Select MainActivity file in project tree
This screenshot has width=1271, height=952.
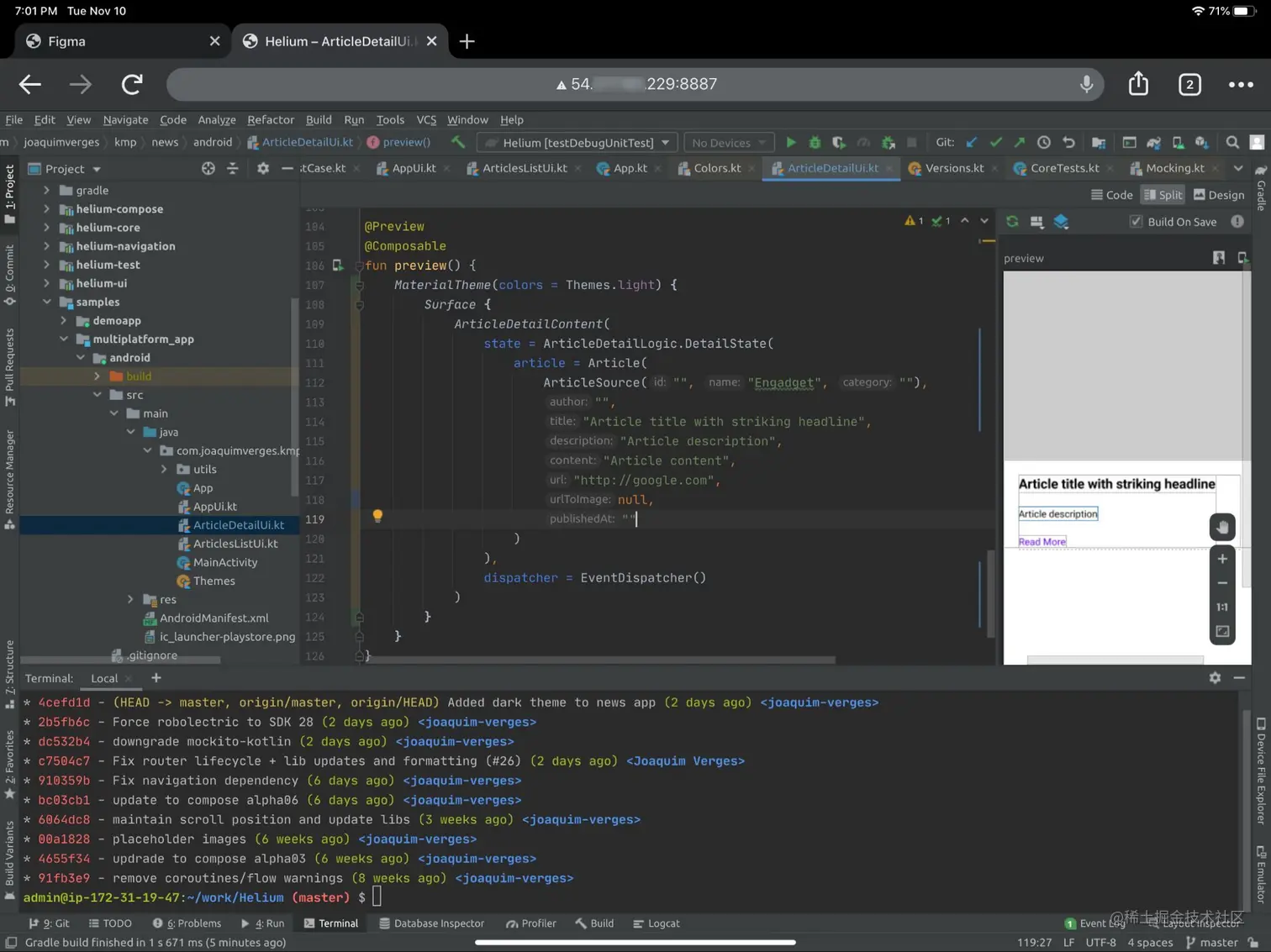[224, 562]
